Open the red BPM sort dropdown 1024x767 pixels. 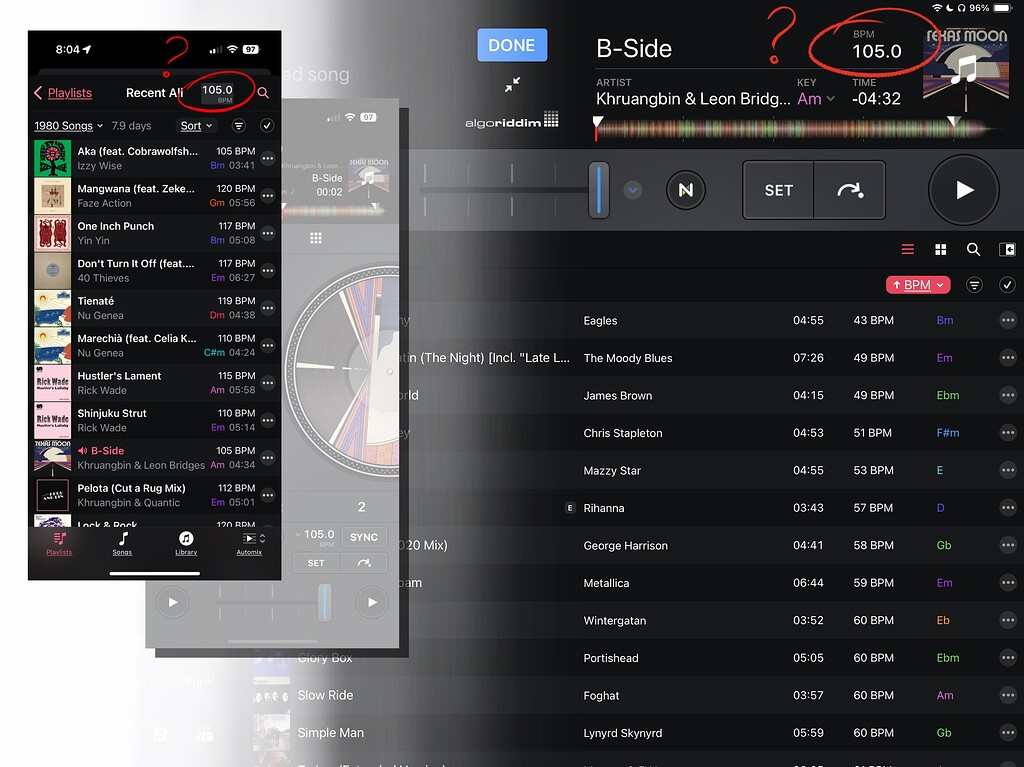[x=918, y=285]
